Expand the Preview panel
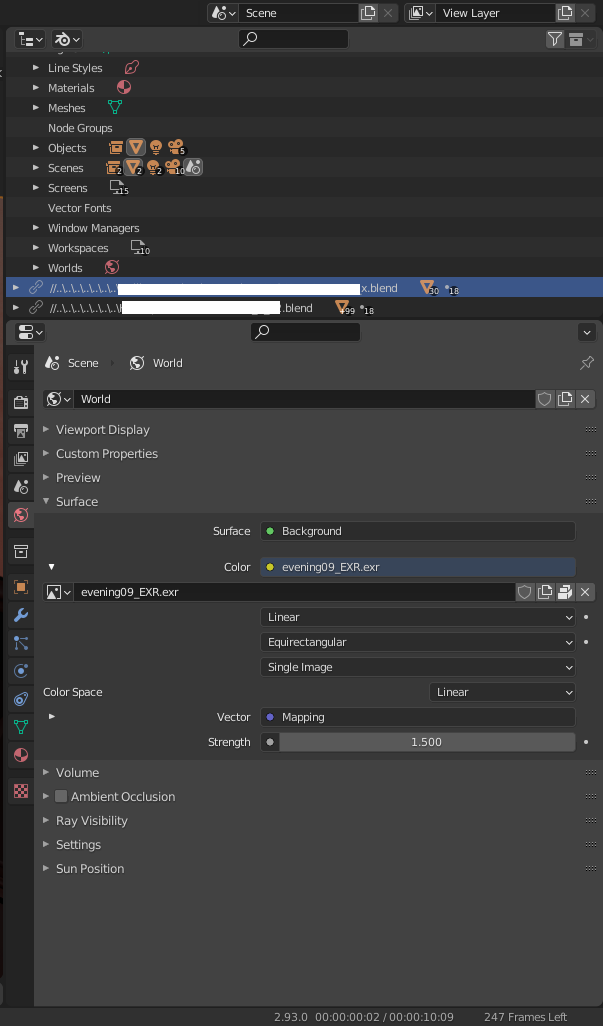 [78, 478]
